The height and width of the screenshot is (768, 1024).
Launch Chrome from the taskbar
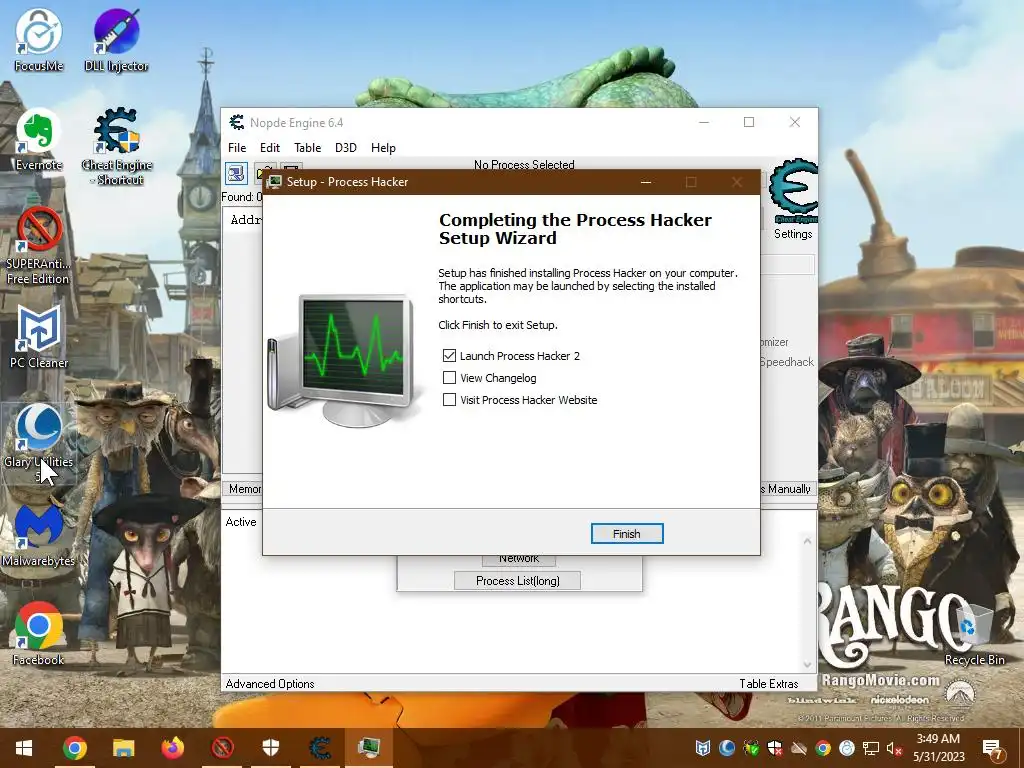tap(74, 748)
